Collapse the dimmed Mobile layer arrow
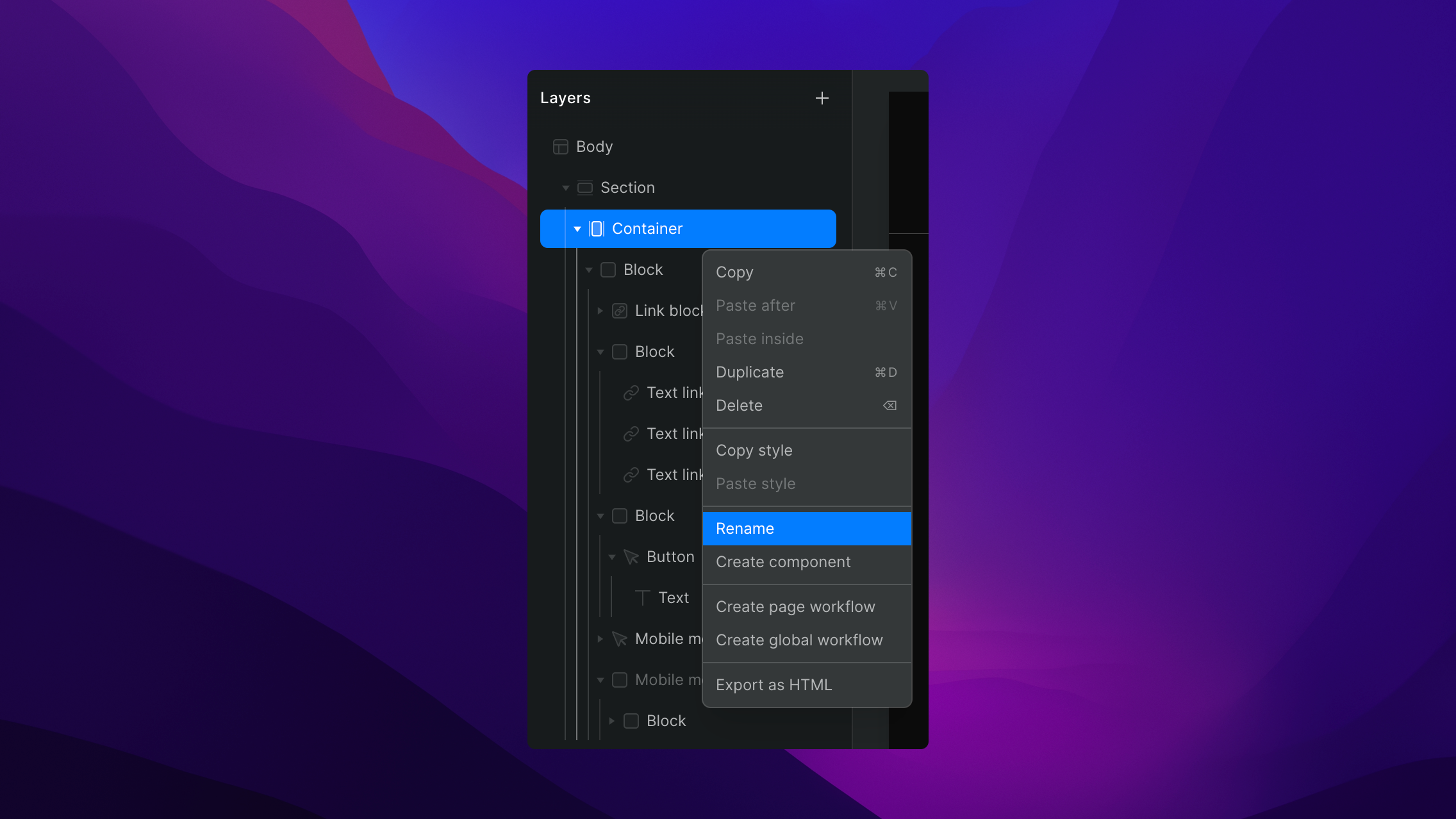This screenshot has width=1456, height=819. tap(600, 680)
